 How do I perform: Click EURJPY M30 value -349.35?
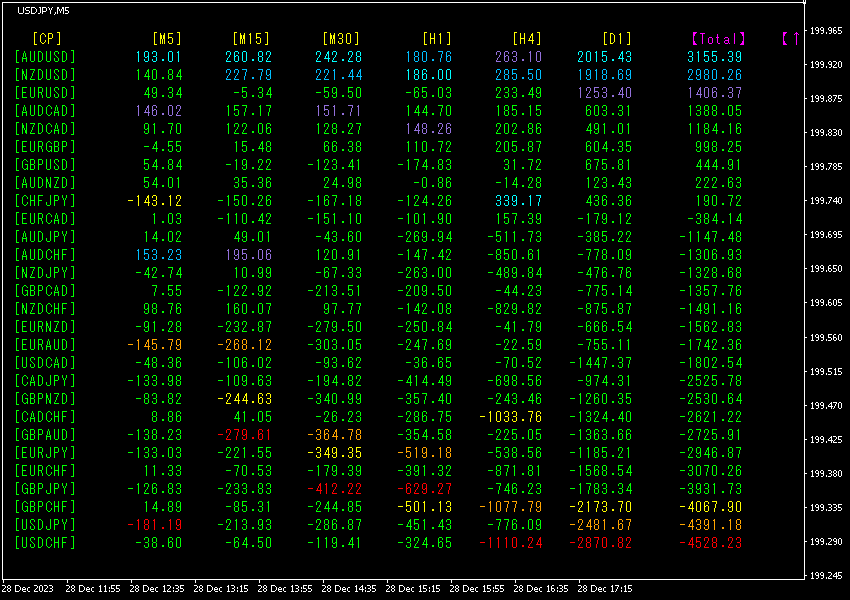(x=334, y=453)
